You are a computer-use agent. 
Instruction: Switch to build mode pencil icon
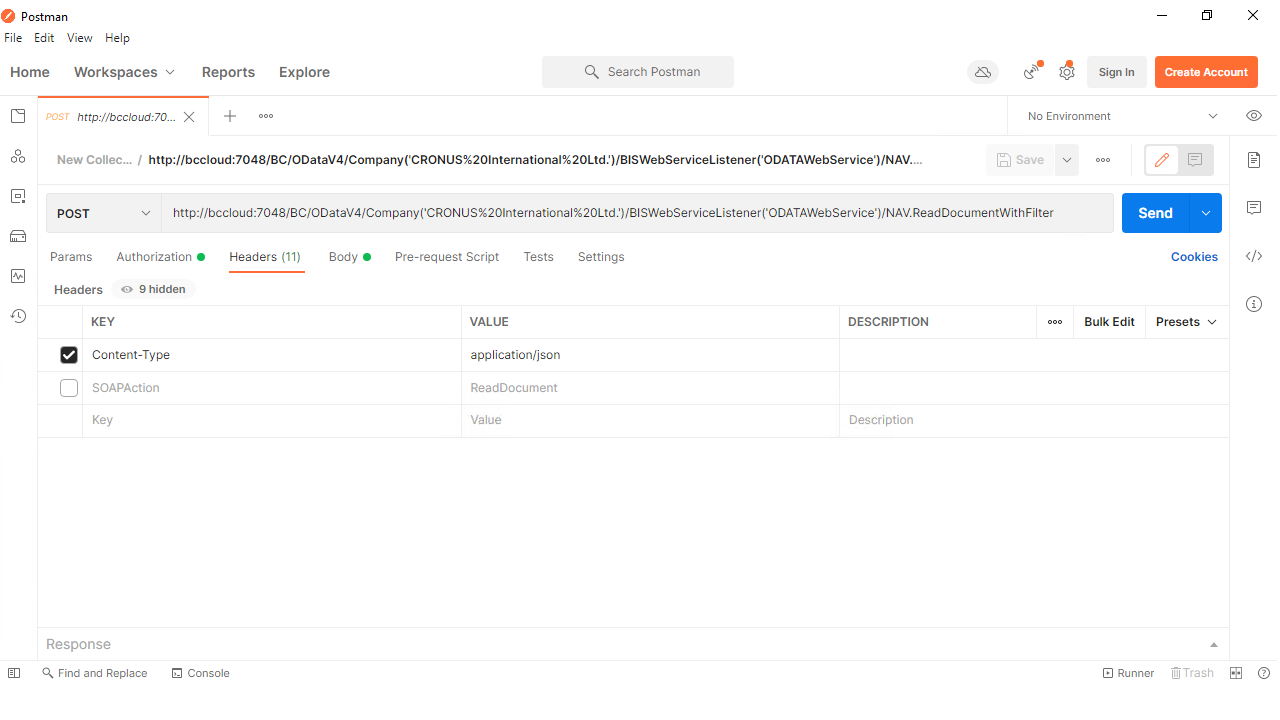click(1162, 160)
